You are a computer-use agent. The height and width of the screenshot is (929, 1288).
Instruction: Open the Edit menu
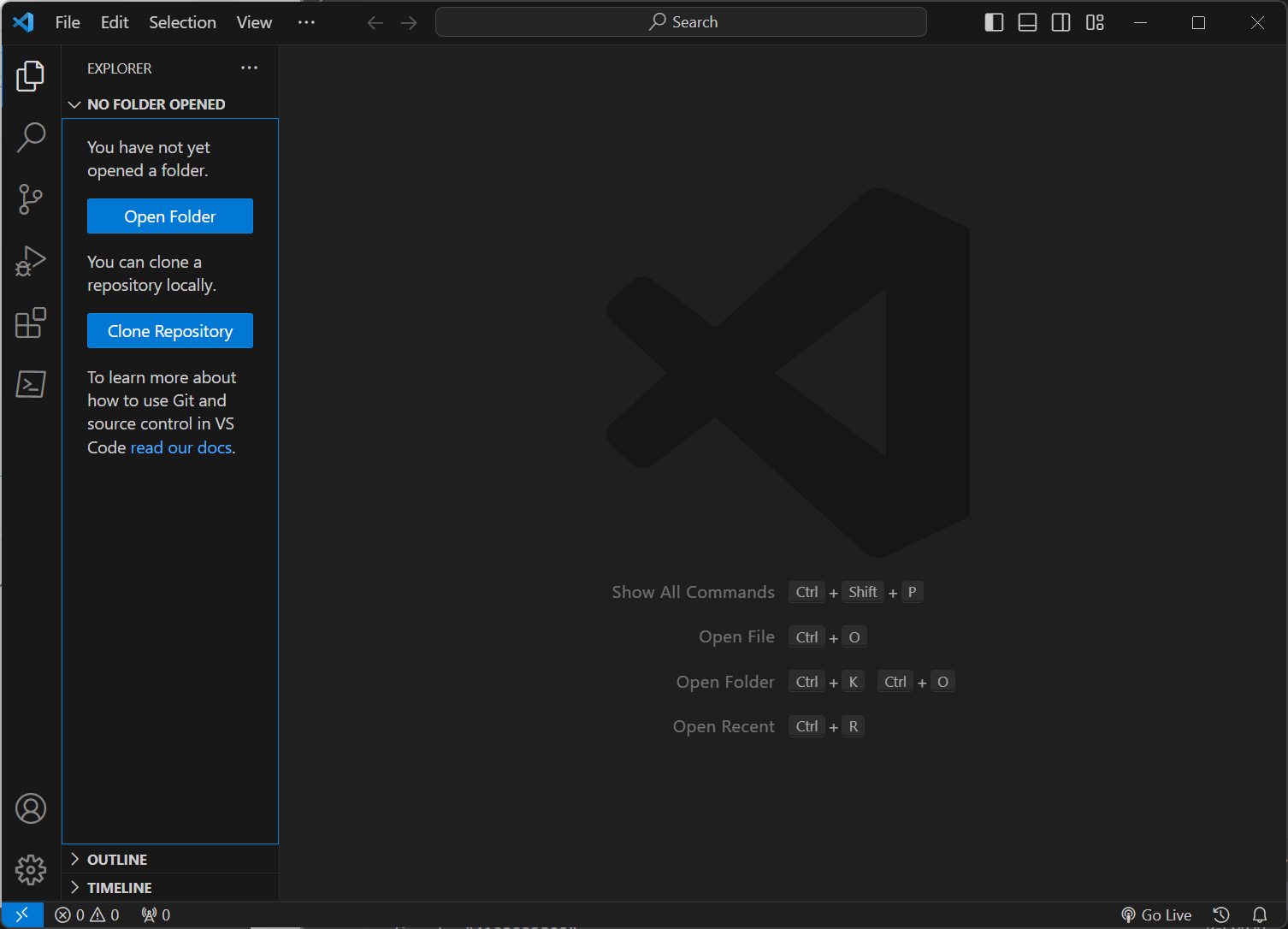(115, 22)
